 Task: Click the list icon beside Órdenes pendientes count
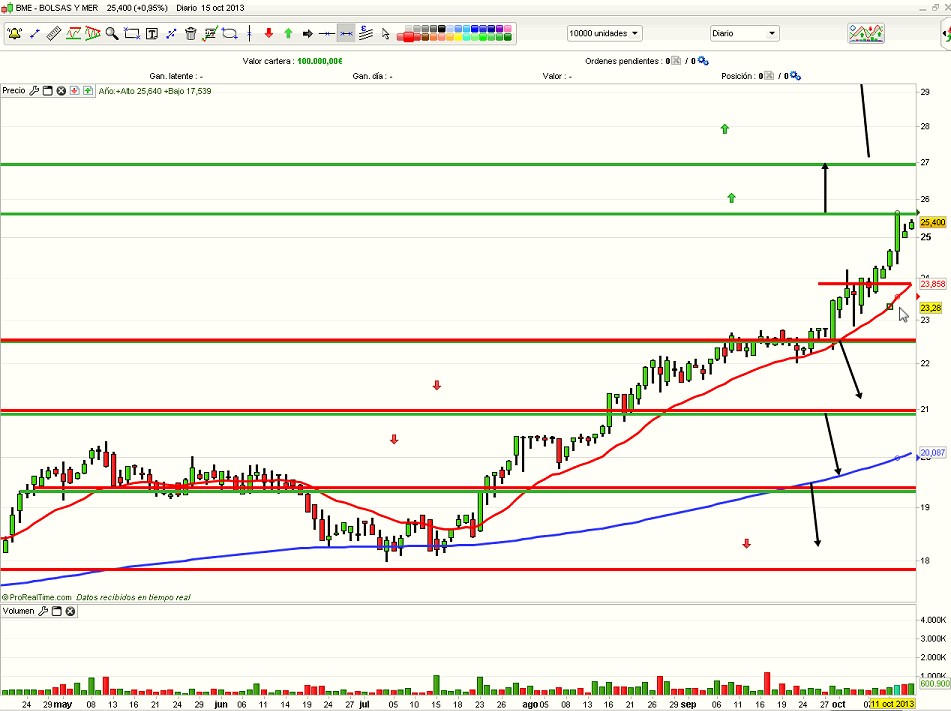point(676,61)
